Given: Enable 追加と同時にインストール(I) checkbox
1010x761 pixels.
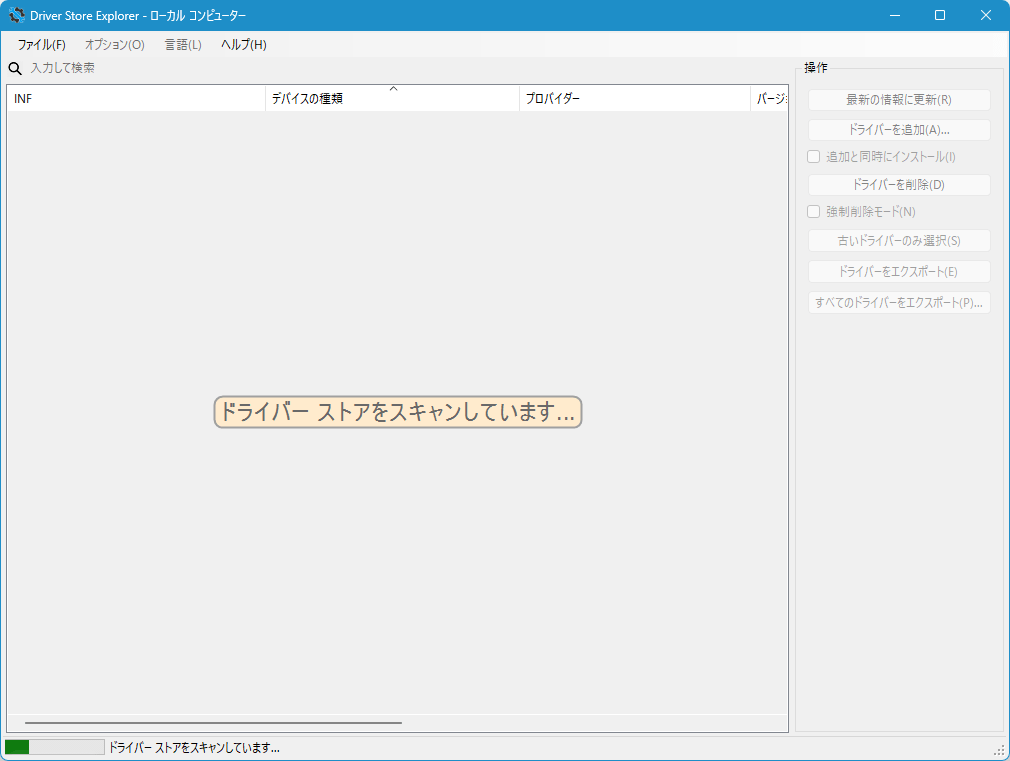Looking at the screenshot, I should tap(814, 157).
